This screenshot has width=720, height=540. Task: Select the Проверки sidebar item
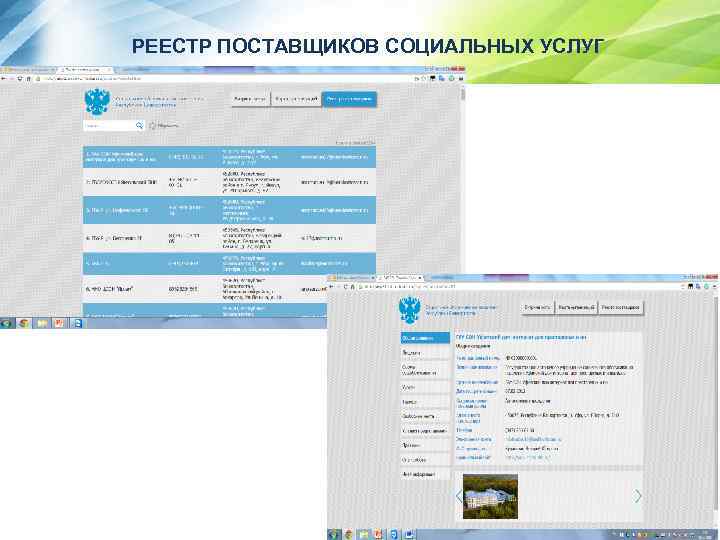point(425,445)
